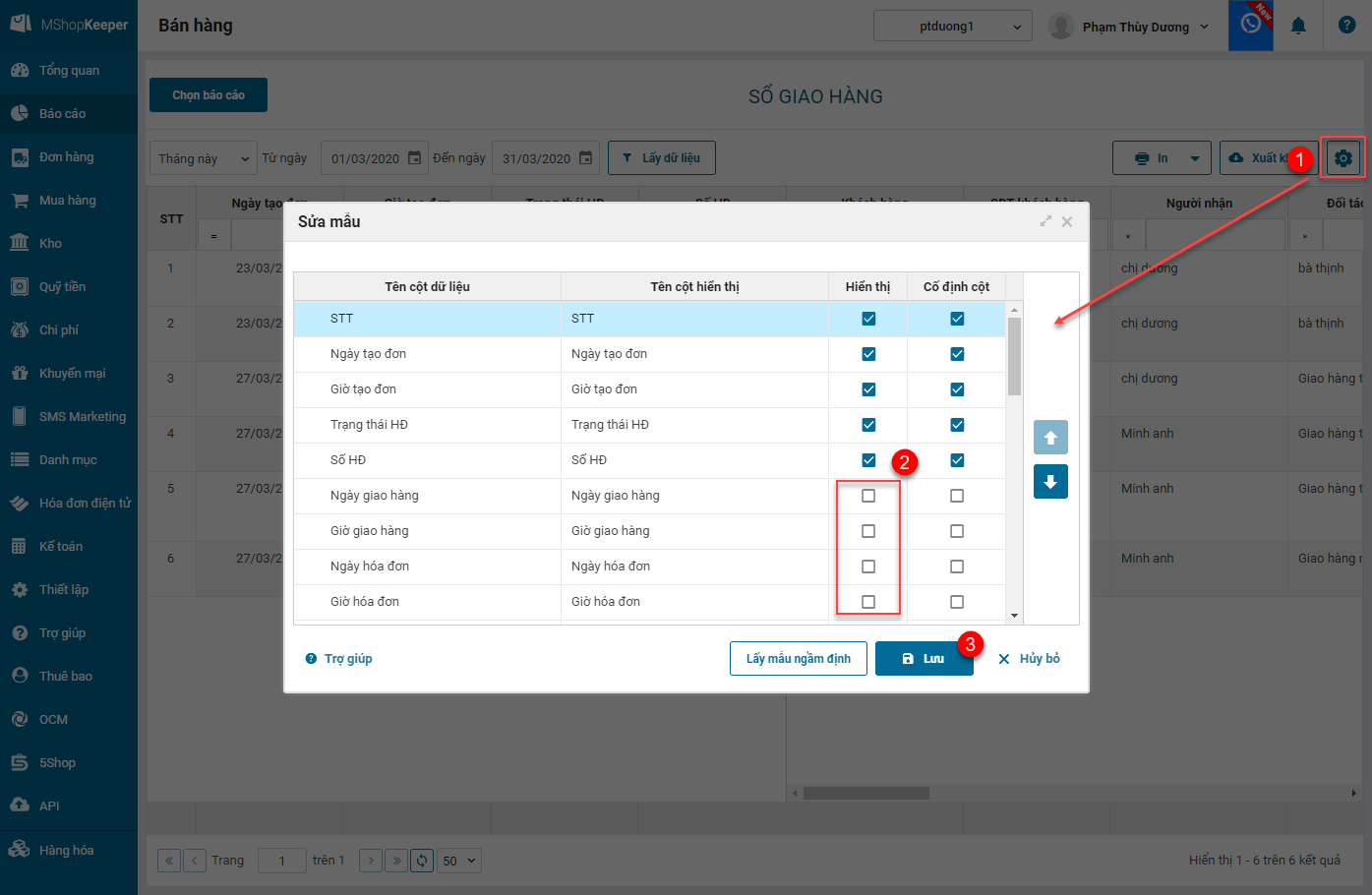Move selected column up with arrow
The height and width of the screenshot is (895, 1372).
pos(1050,437)
